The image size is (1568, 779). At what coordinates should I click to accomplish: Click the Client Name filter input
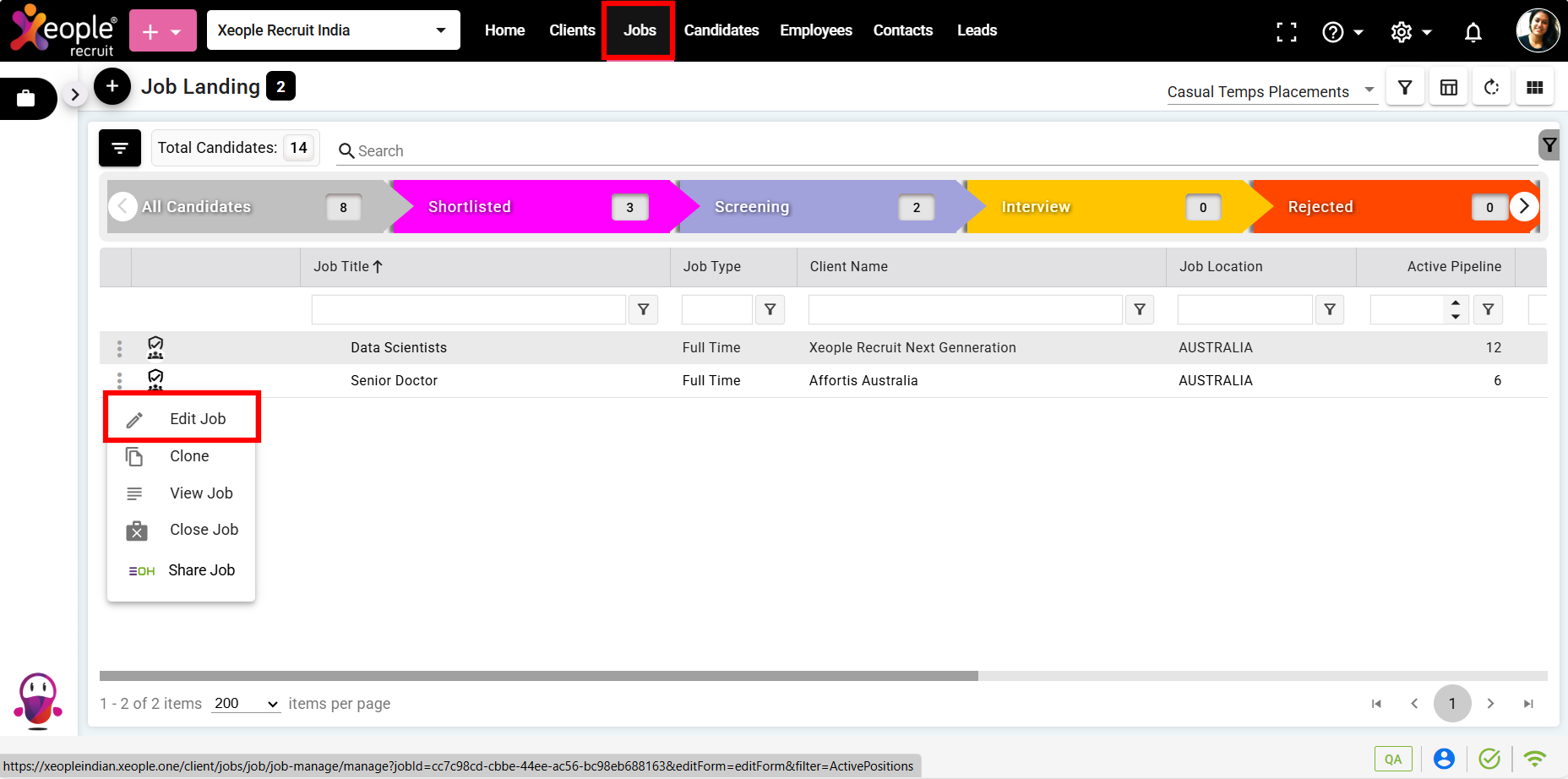coord(966,309)
